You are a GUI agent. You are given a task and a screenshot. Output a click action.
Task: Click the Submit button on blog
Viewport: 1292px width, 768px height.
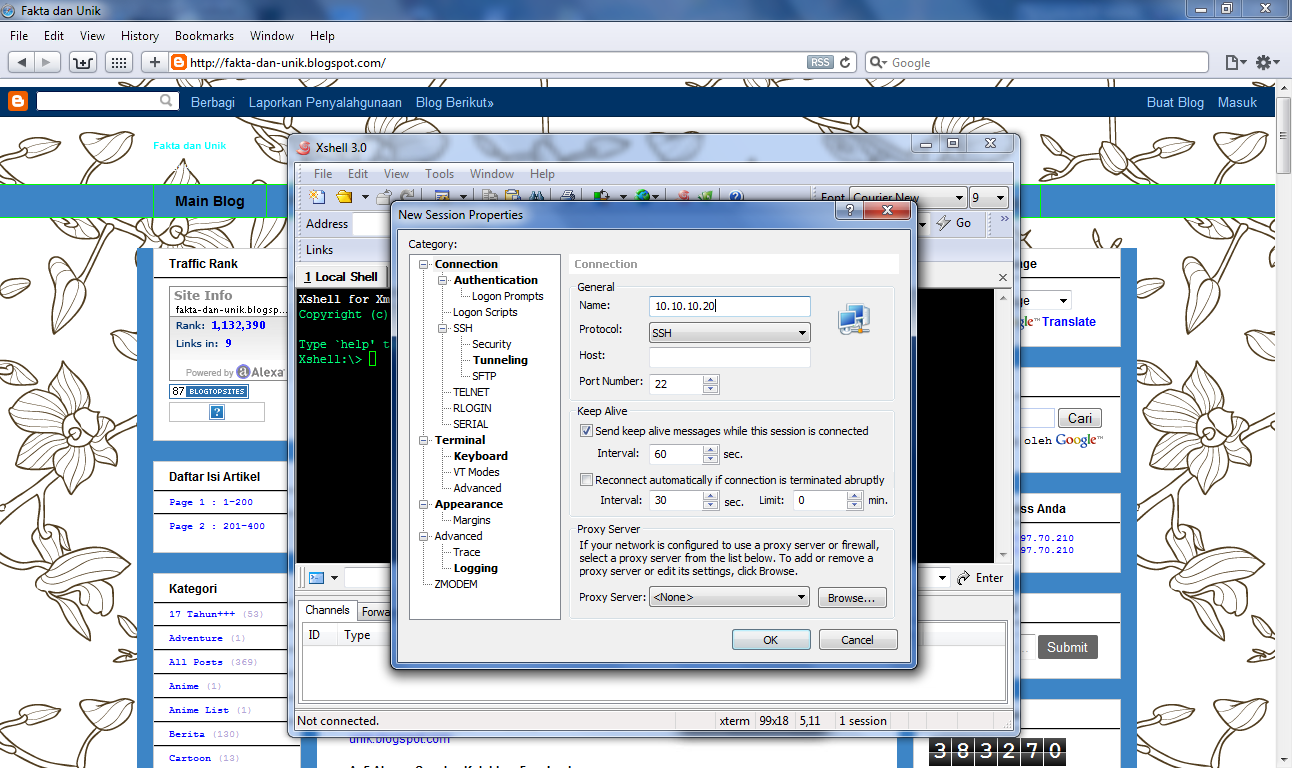click(x=1067, y=647)
